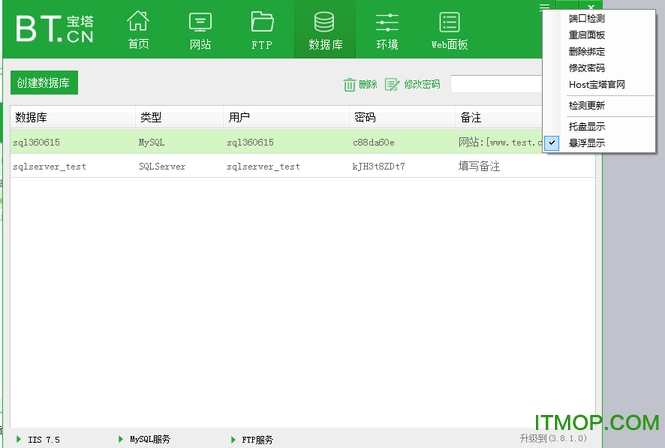Viewport: 665px width, 448px height.
Task: Click the 用户 column header
Action: point(287,117)
